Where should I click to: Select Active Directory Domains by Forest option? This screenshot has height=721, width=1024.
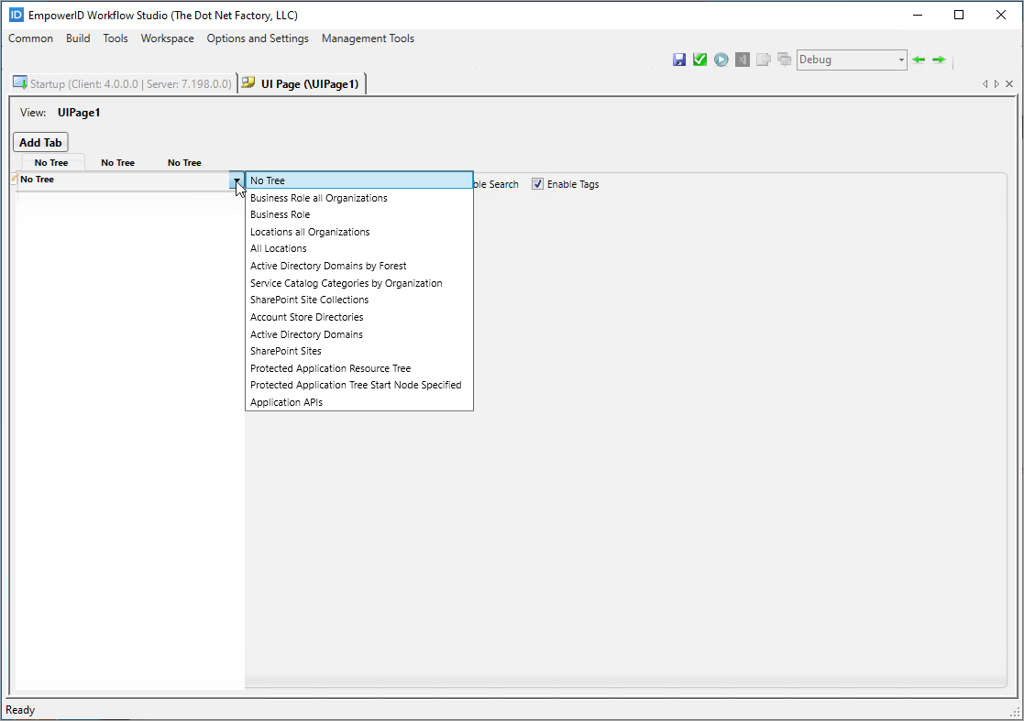pyautogui.click(x=328, y=266)
